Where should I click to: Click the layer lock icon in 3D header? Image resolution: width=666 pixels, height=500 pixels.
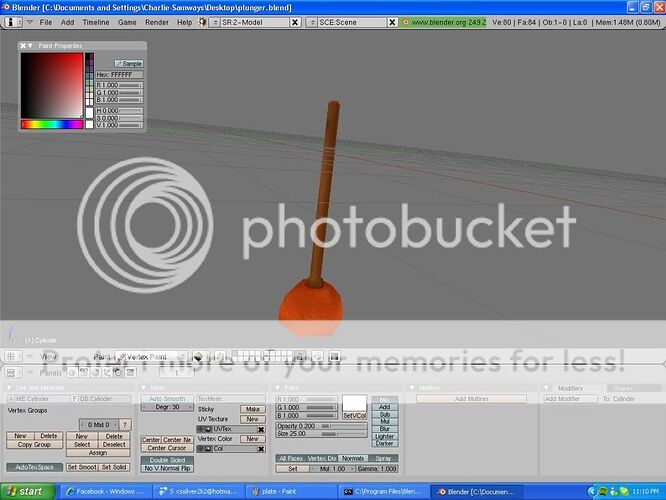click(x=300, y=356)
